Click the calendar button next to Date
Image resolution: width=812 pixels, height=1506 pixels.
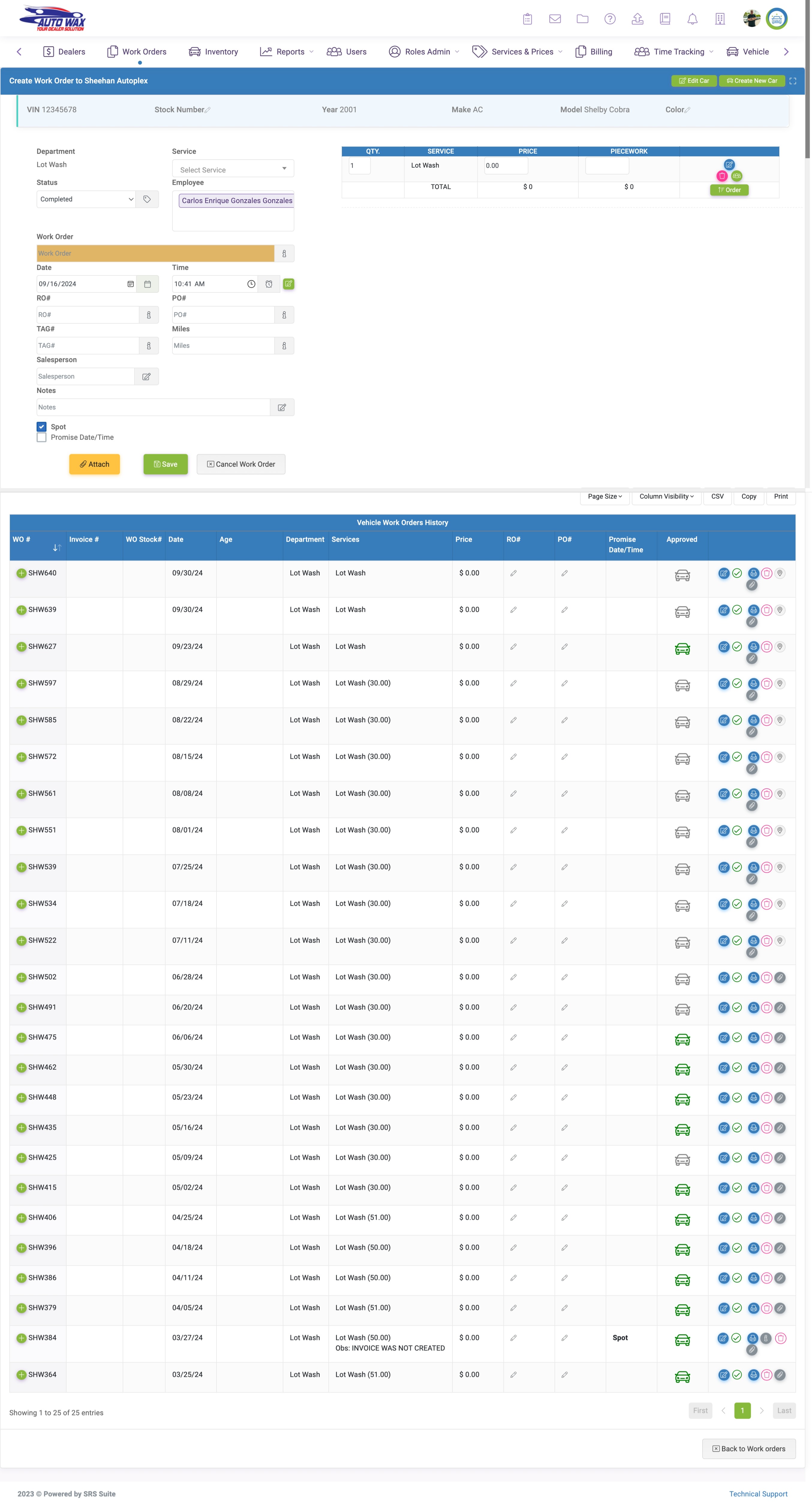click(x=147, y=284)
